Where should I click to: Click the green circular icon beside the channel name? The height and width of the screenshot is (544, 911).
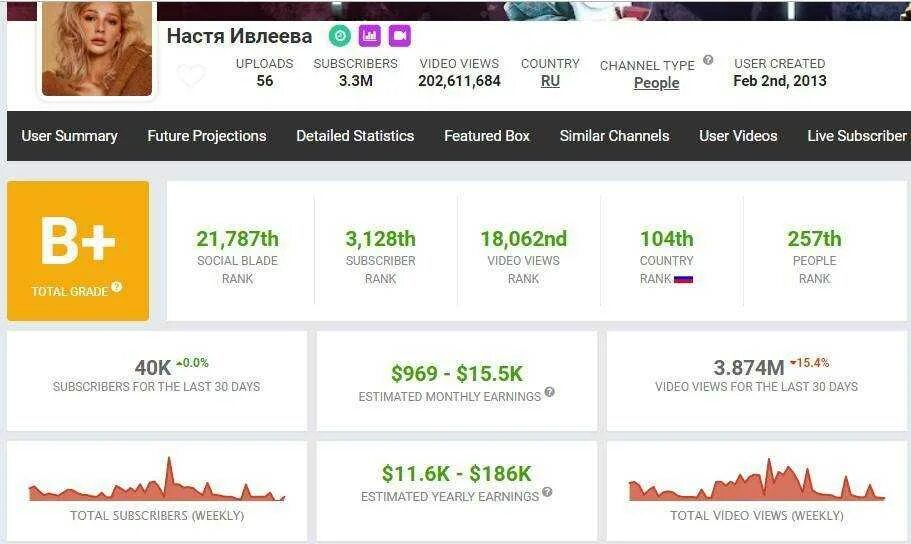click(x=340, y=36)
